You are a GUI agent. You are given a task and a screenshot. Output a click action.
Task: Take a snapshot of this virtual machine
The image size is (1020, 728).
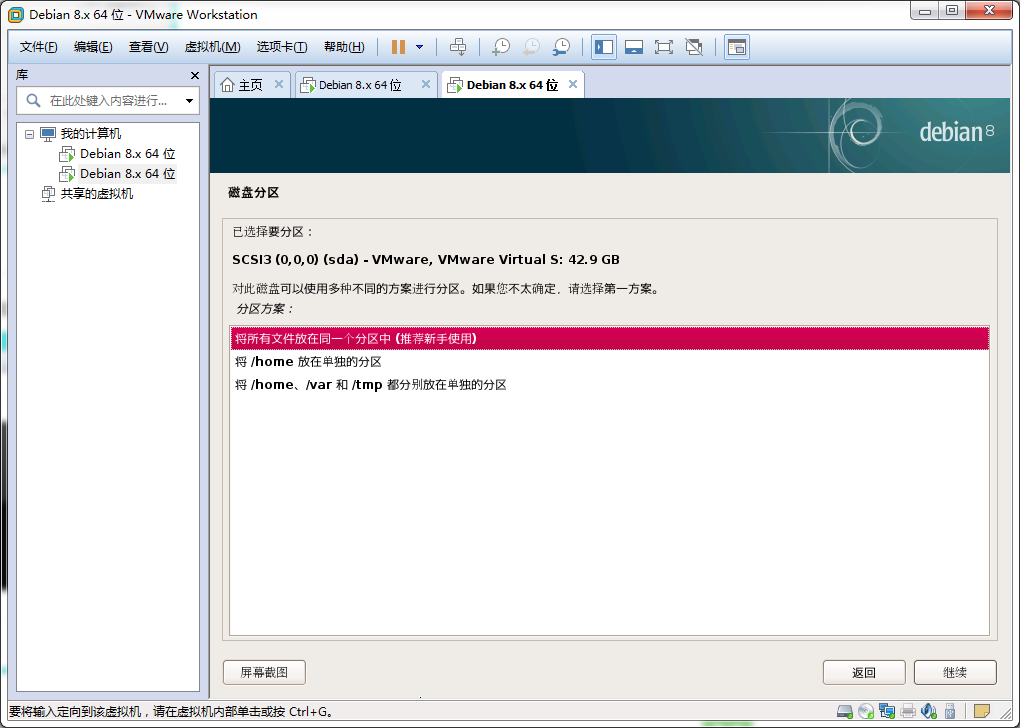click(x=501, y=47)
